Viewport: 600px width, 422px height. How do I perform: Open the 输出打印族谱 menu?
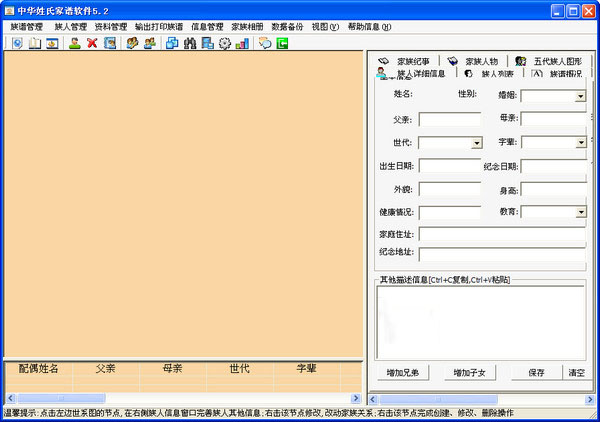159,27
